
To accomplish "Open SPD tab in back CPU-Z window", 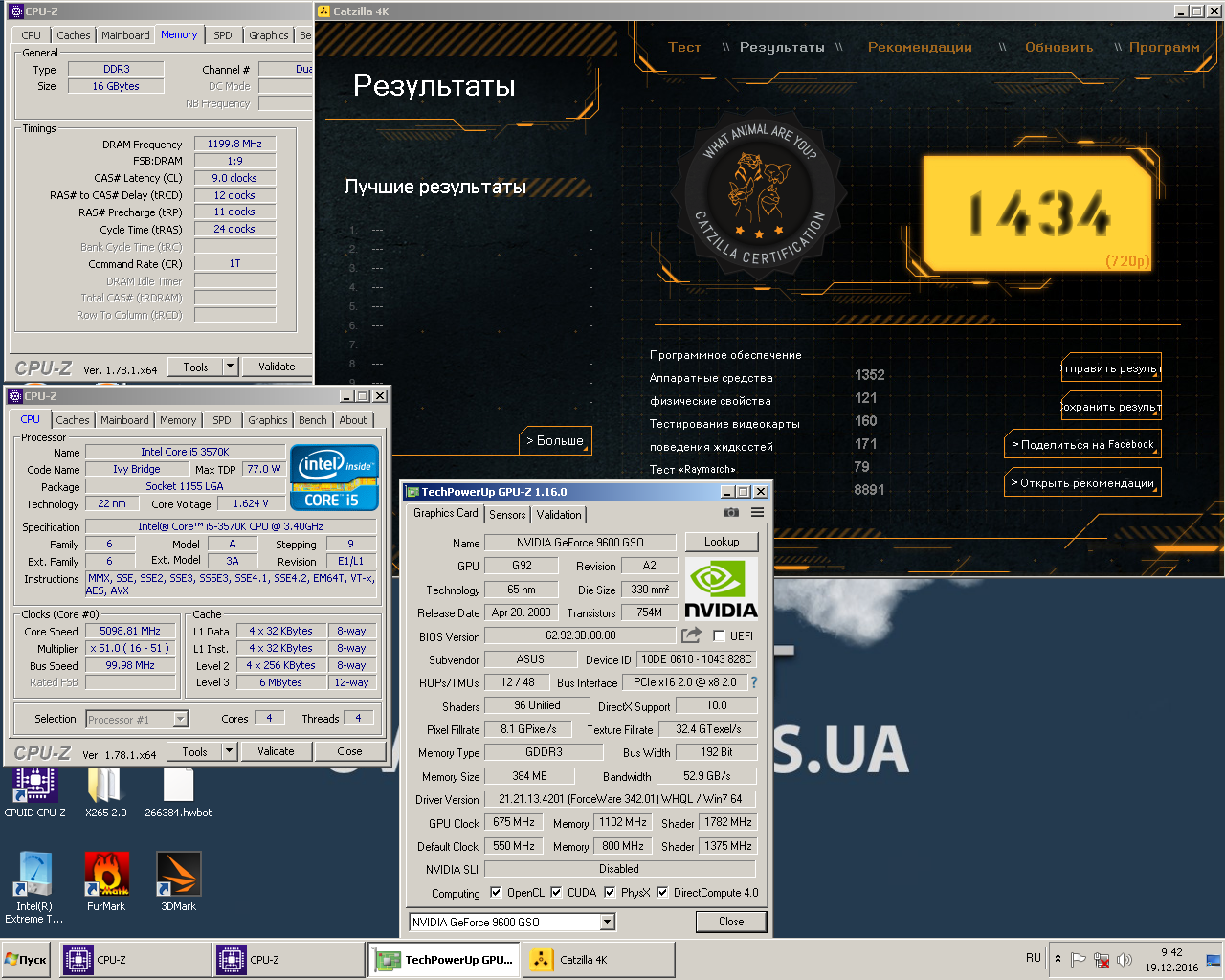I will tap(223, 35).
